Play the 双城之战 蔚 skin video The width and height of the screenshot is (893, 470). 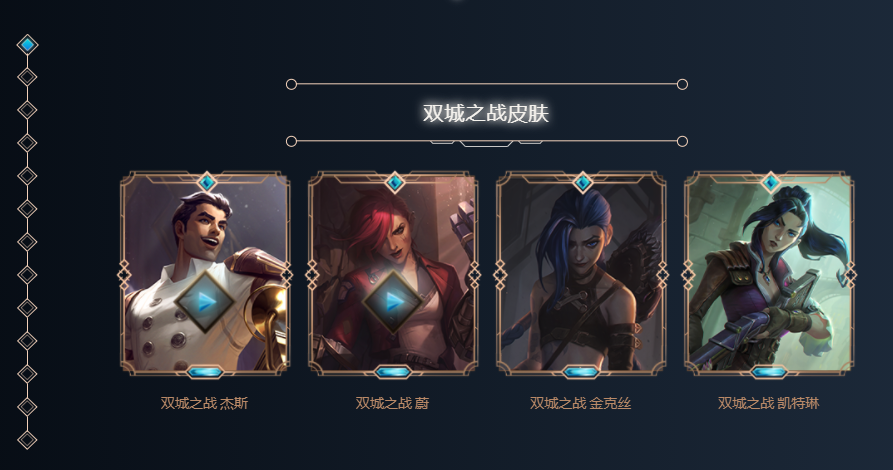pos(392,301)
